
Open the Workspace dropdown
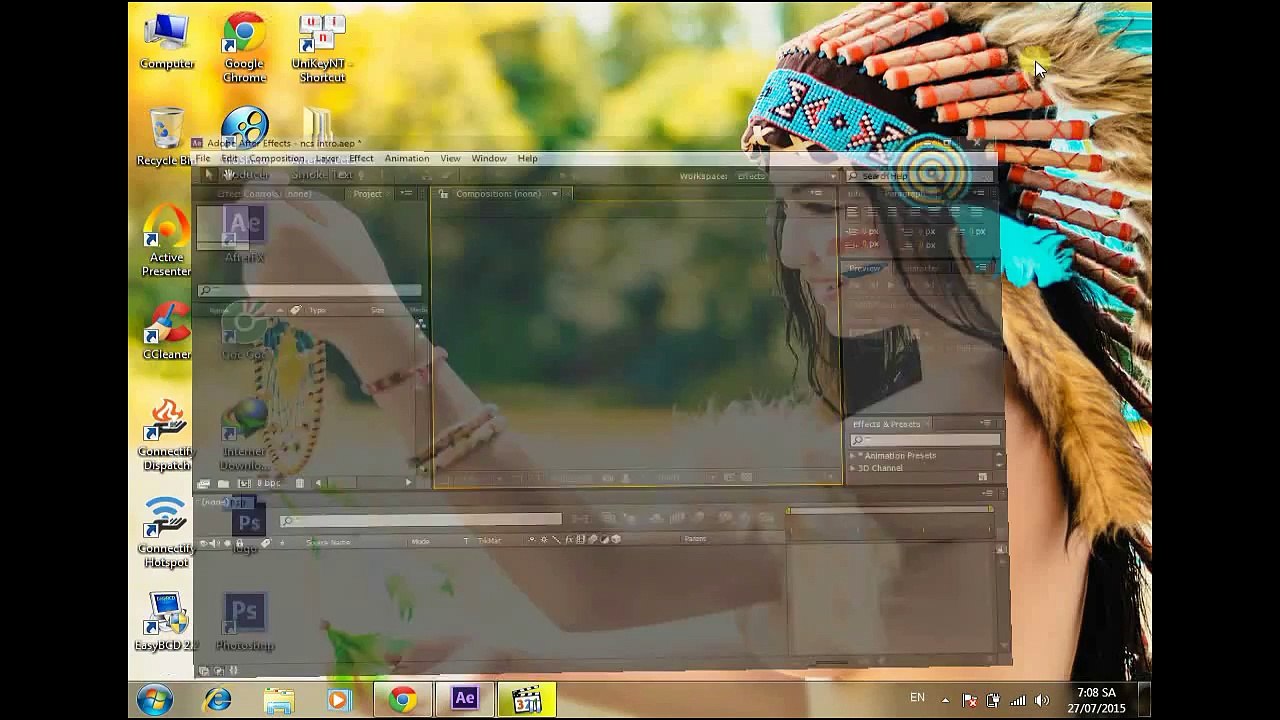coord(785,176)
